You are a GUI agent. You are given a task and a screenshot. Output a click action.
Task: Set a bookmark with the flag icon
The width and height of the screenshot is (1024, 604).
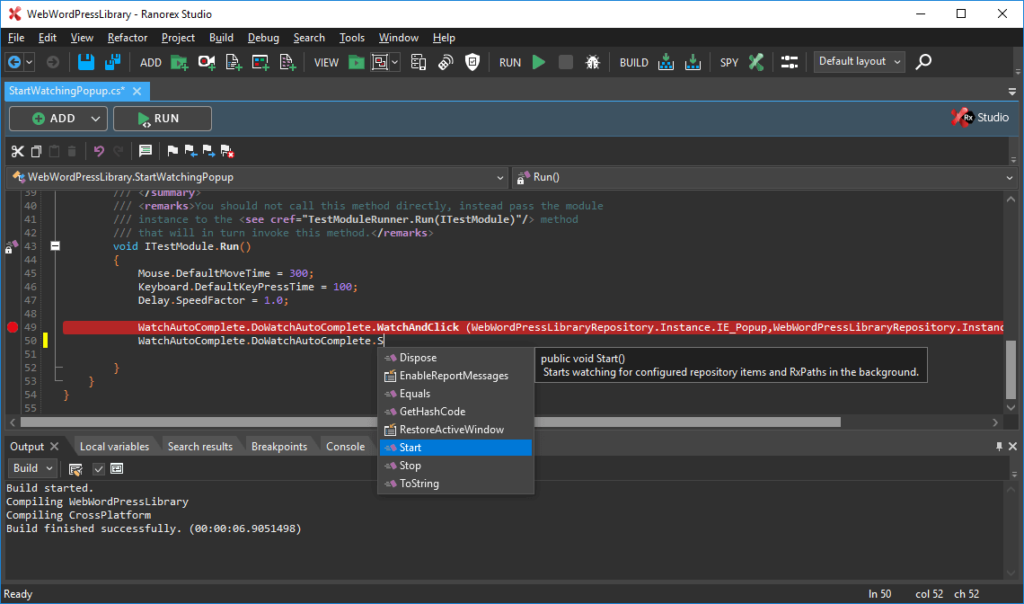(x=171, y=151)
